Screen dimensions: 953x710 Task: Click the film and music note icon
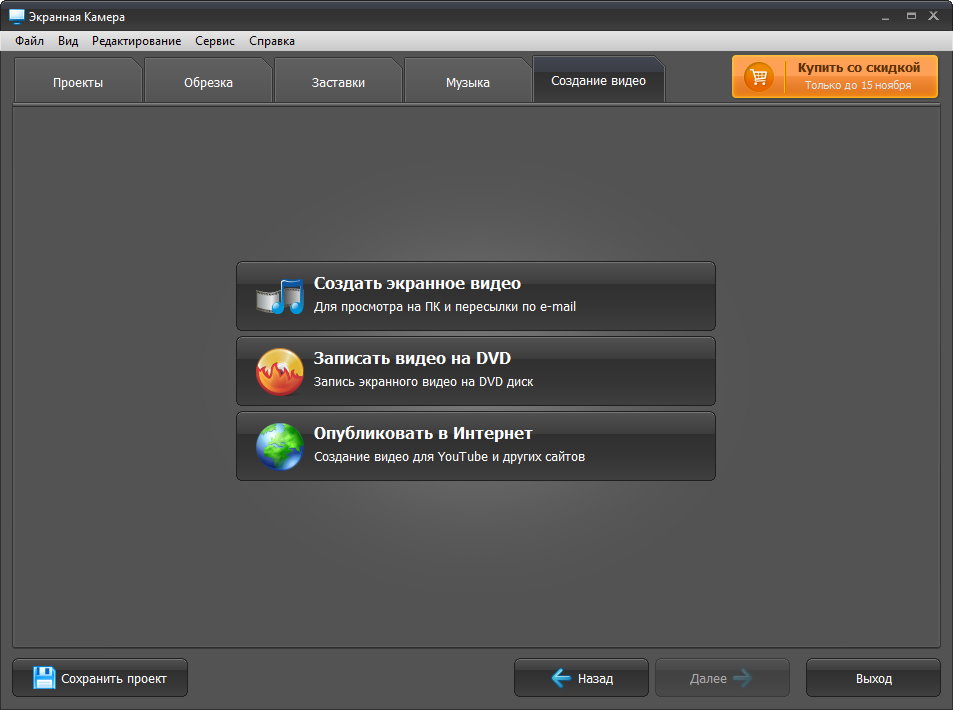(280, 296)
